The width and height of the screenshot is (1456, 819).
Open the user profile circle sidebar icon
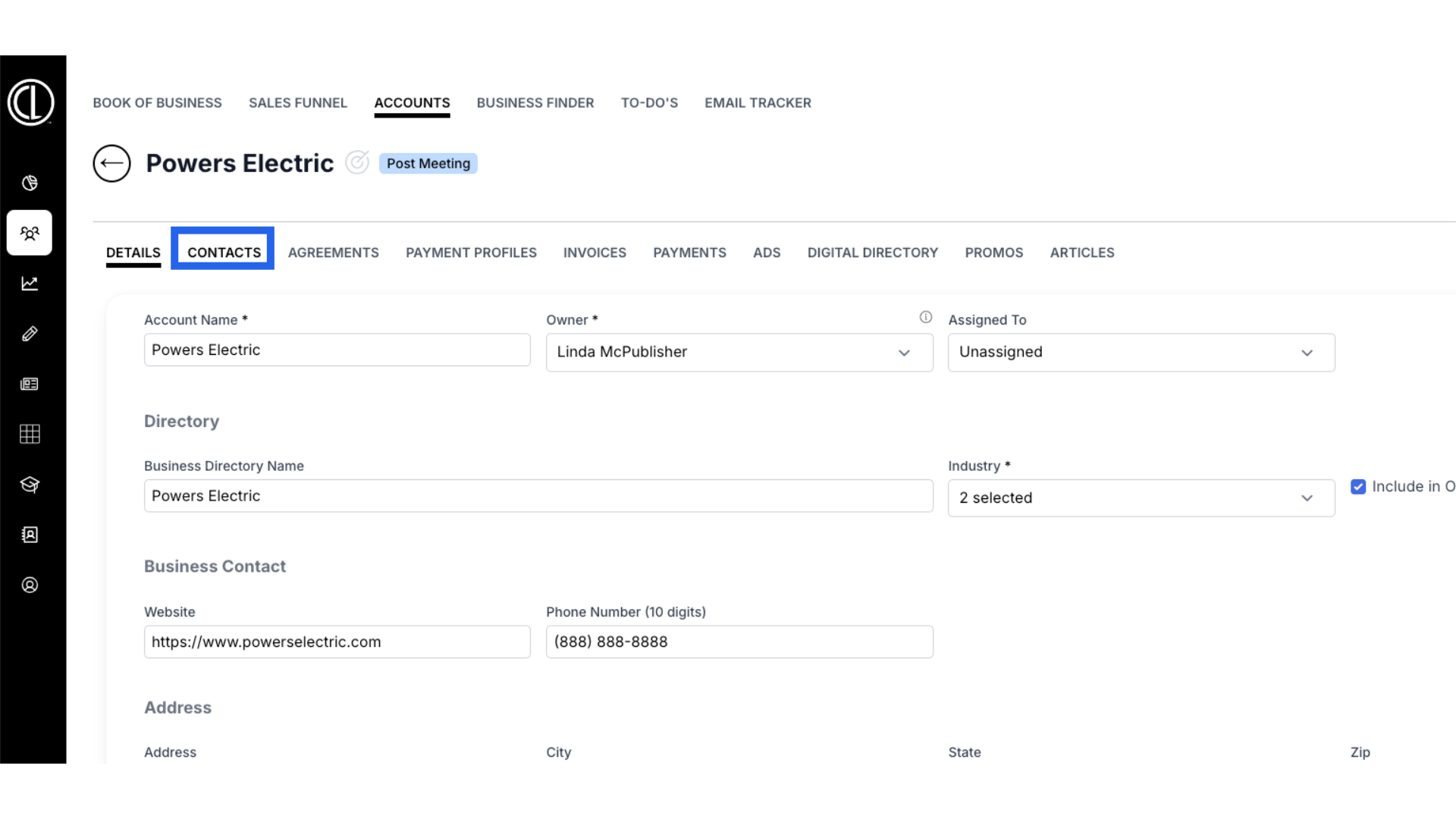(x=30, y=585)
